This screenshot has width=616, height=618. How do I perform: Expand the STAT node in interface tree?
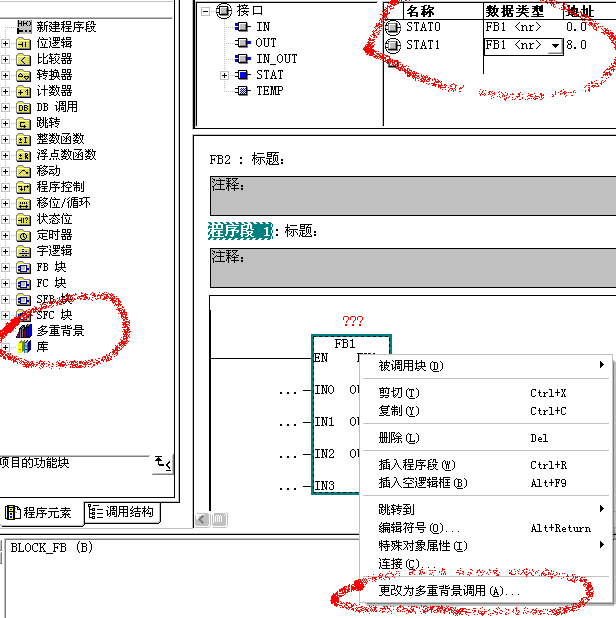point(224,75)
